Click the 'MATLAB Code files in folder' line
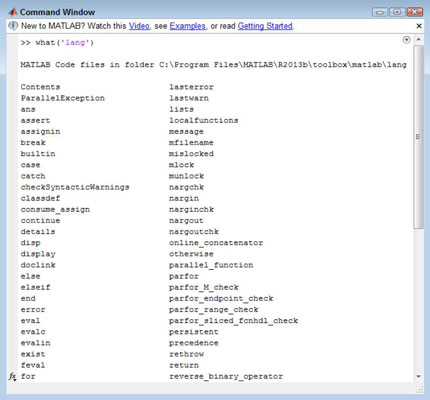430x400 pixels. point(214,65)
